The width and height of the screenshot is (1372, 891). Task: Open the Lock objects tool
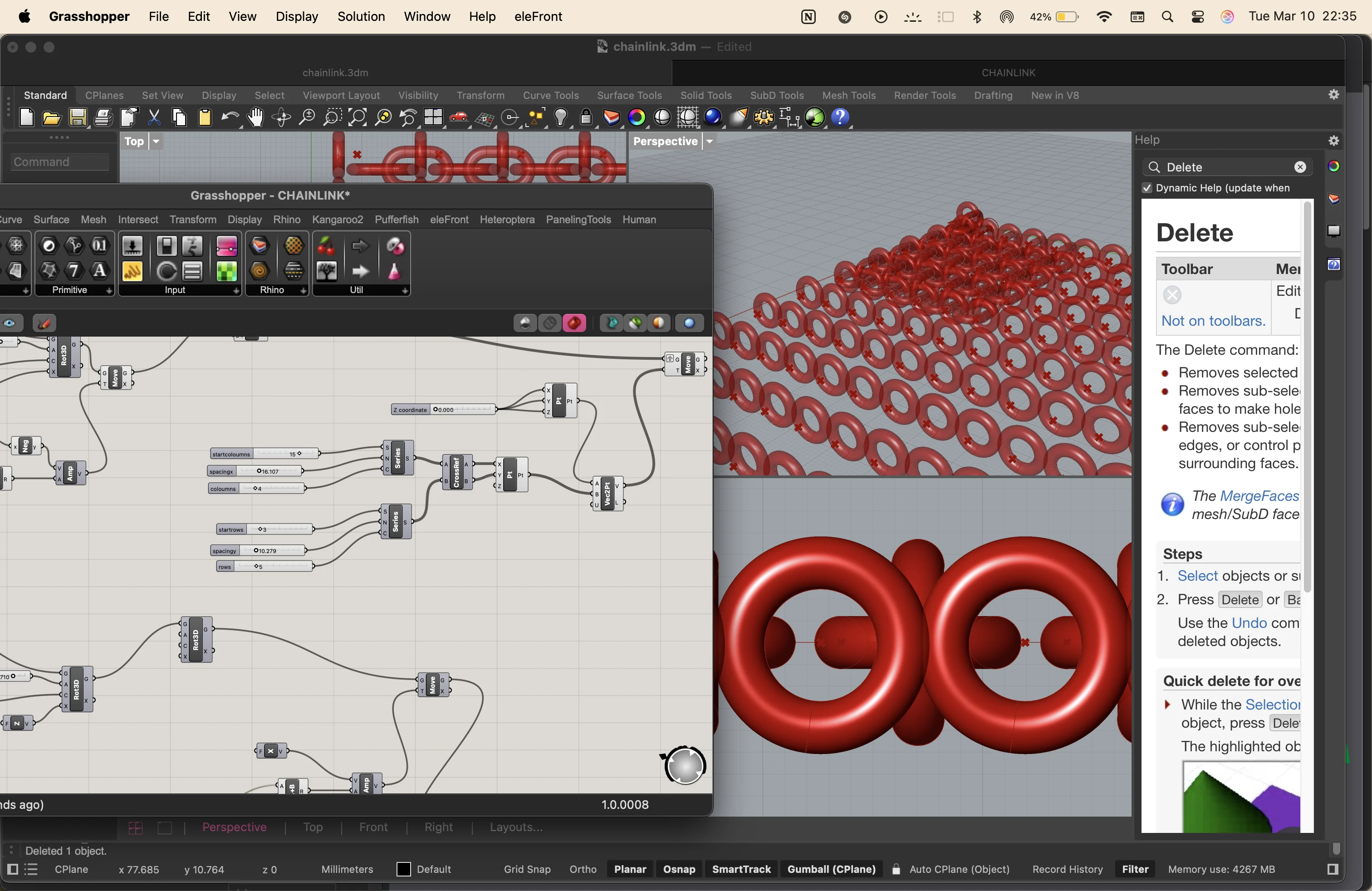coord(586,117)
